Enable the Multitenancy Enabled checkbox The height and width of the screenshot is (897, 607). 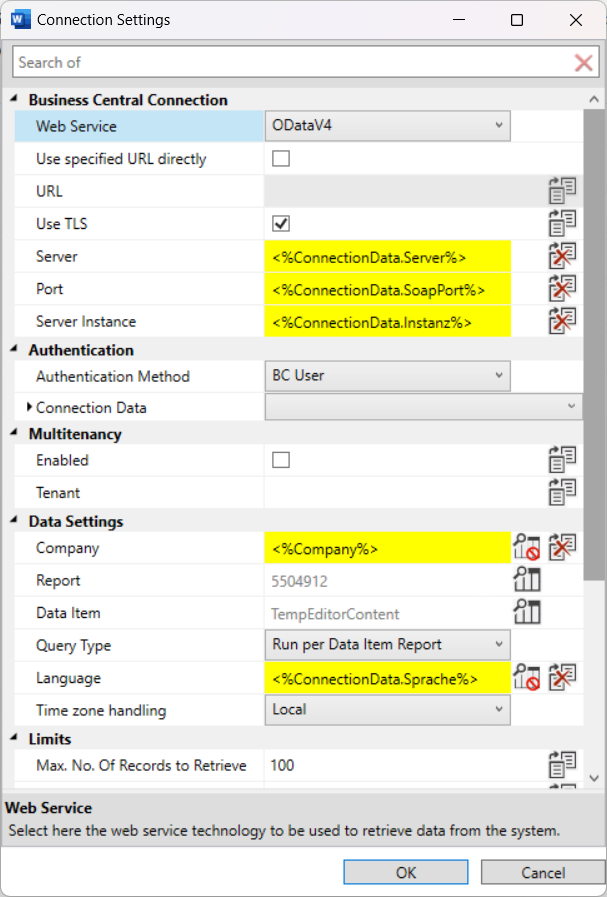(281, 460)
